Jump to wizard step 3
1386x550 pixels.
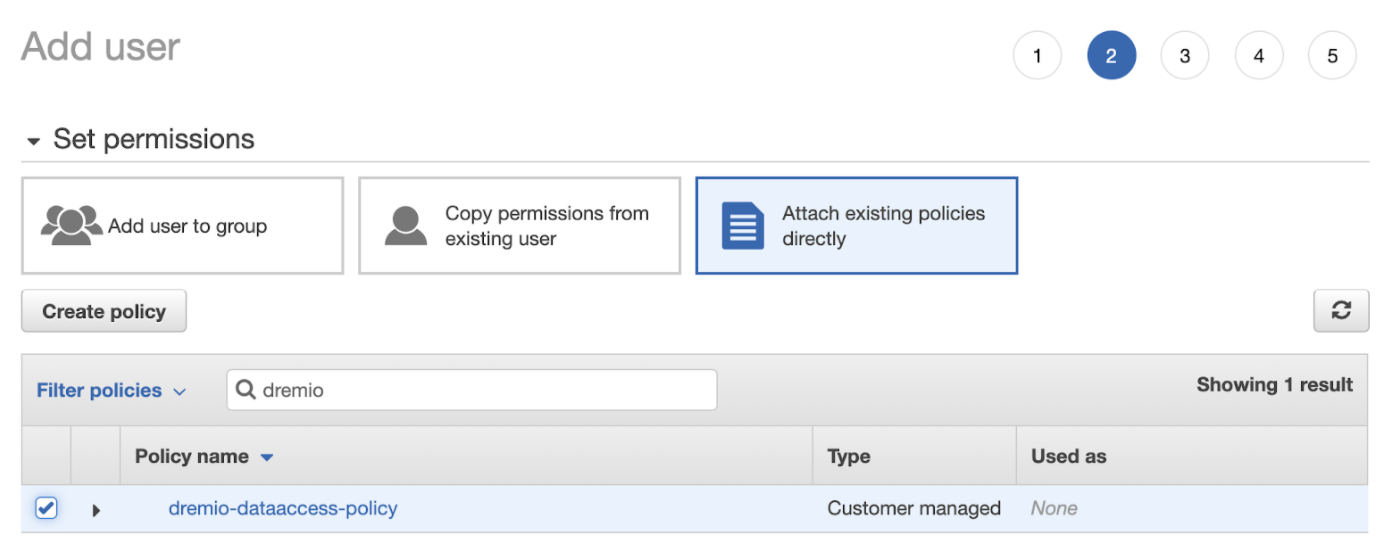pos(1184,56)
